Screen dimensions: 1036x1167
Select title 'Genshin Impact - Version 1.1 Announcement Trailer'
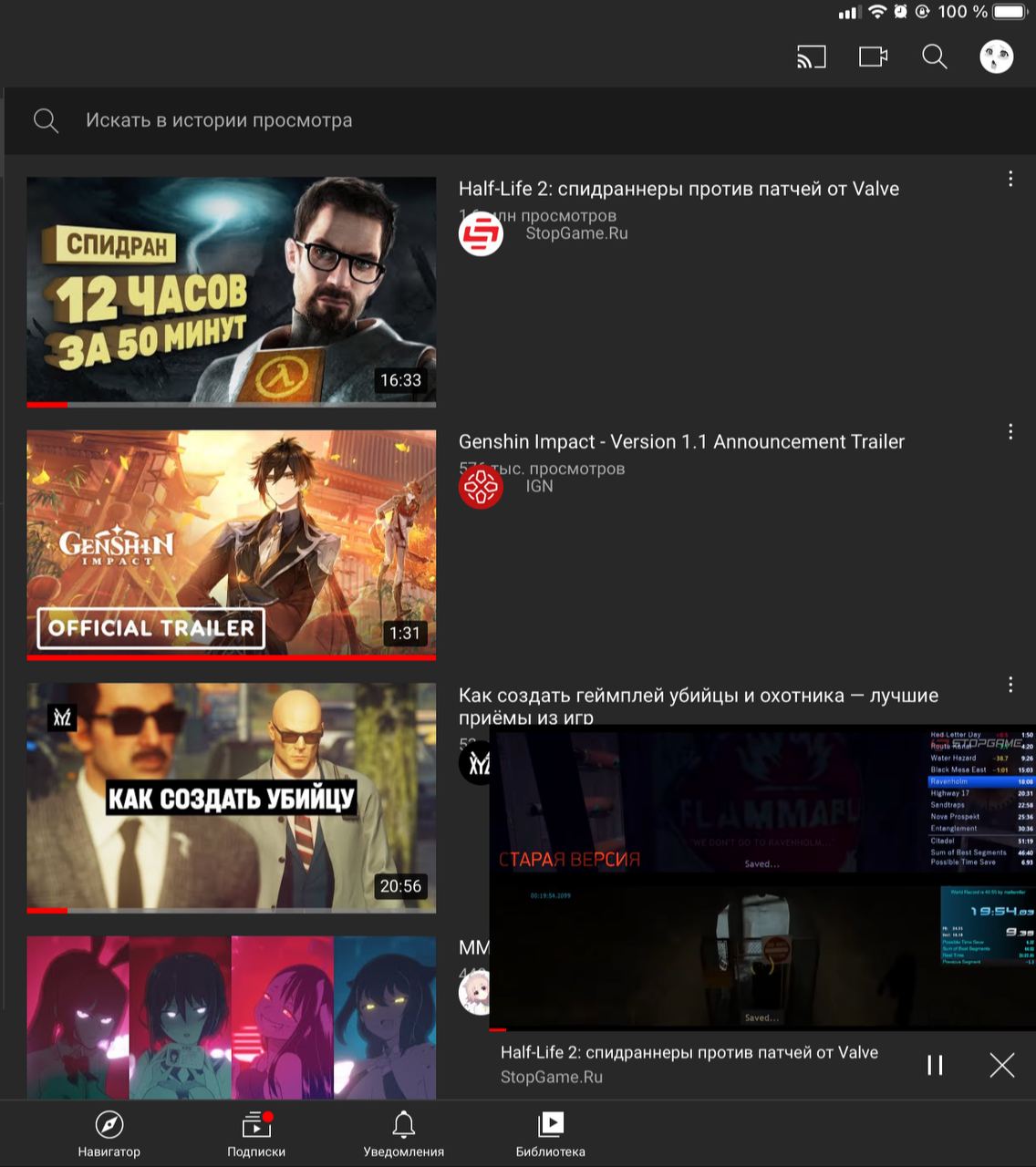click(x=681, y=441)
